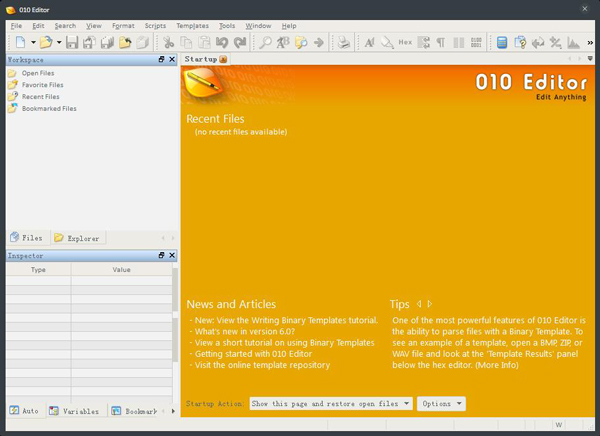Switch to the Auto inspector tab

point(25,411)
